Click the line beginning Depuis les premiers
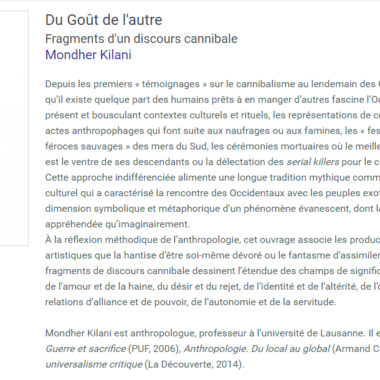Viewport: 380px width, 380px height. click(213, 84)
